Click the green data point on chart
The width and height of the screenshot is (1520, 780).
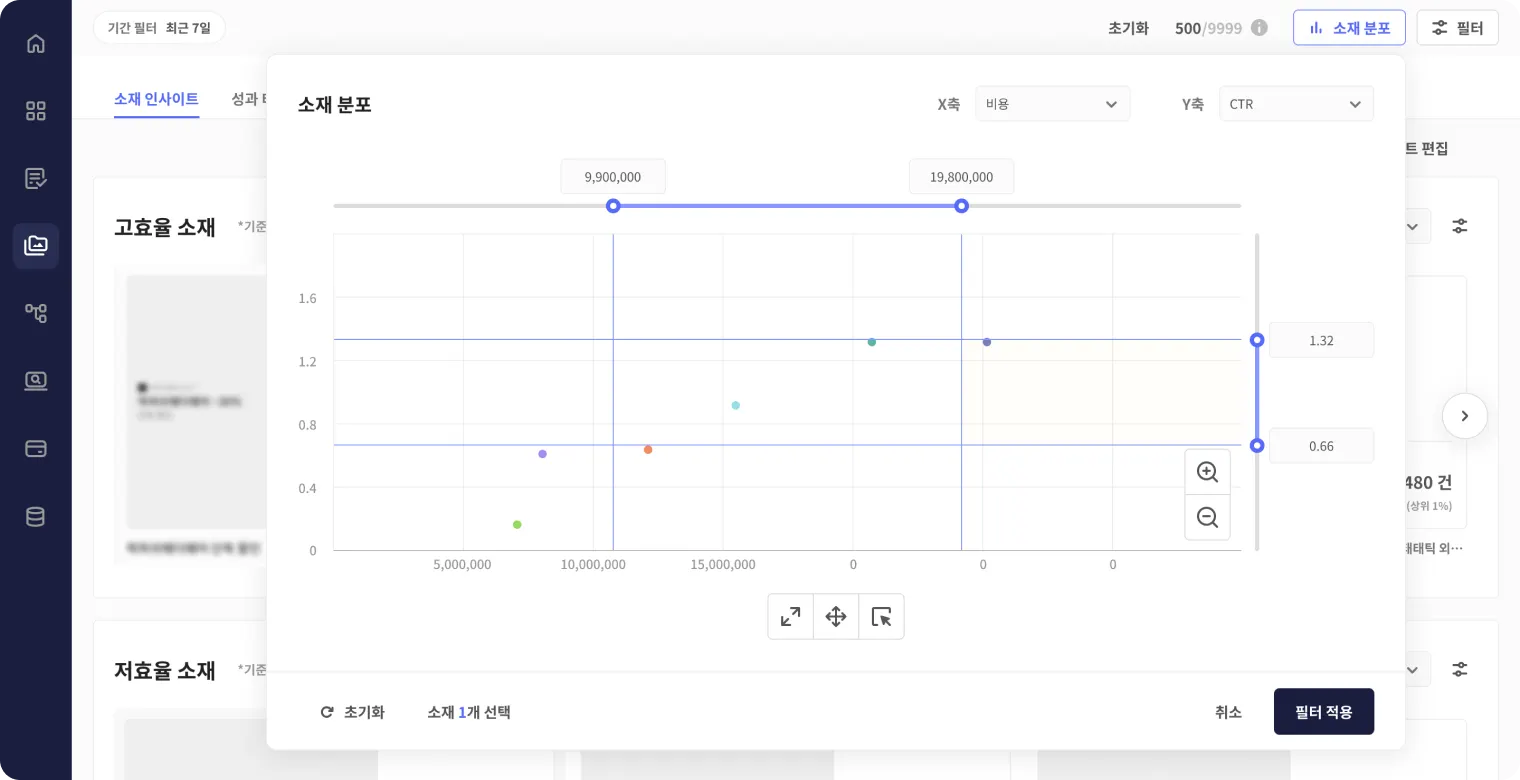pyautogui.click(x=517, y=525)
